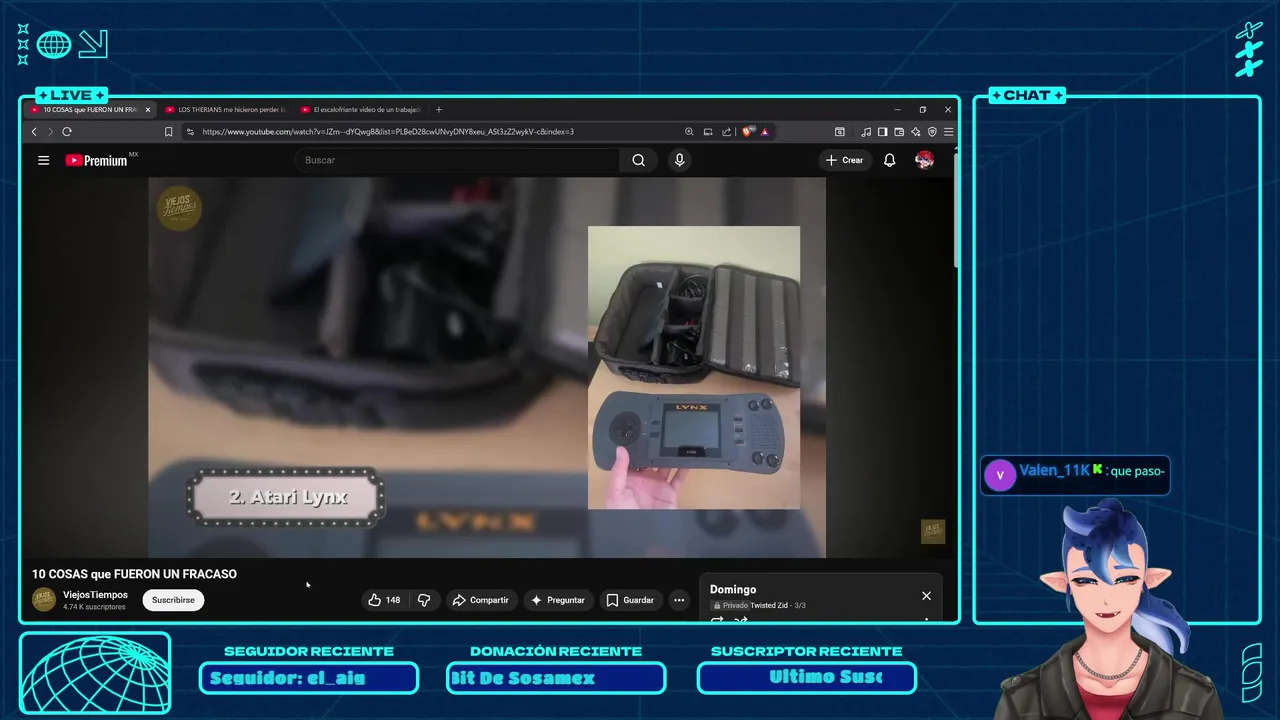Click the ViejosTiempos watermark in the video corner
This screenshot has width=1280, height=720.
pyautogui.click(x=932, y=532)
